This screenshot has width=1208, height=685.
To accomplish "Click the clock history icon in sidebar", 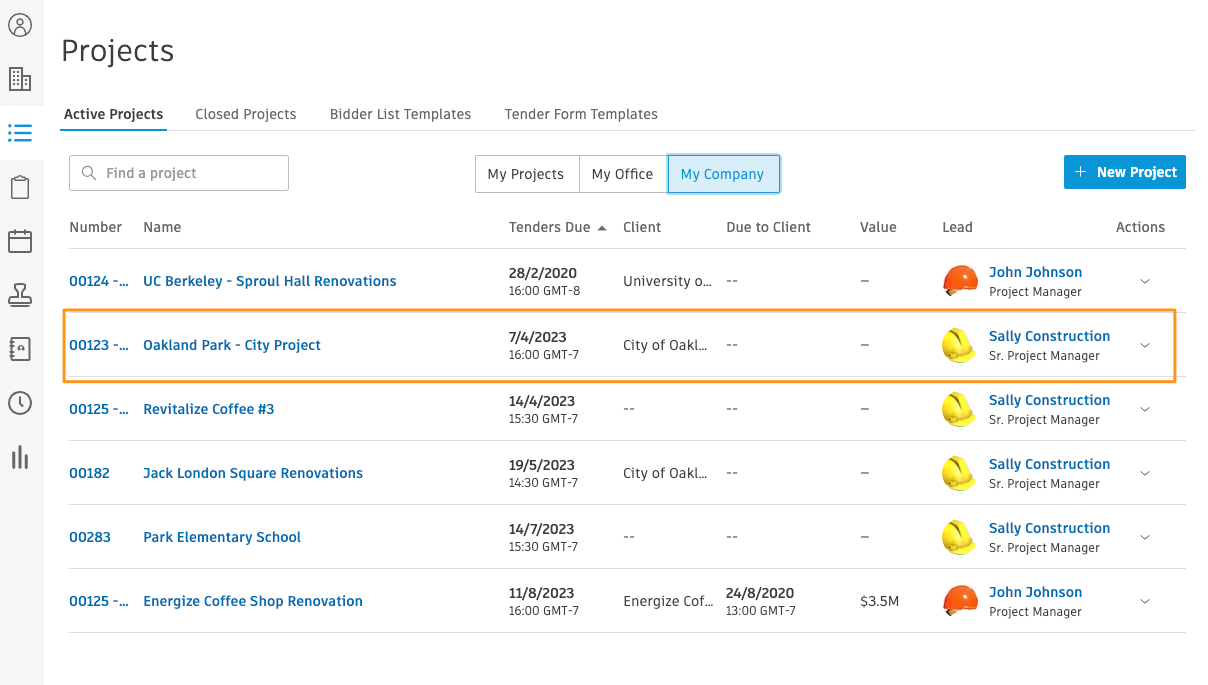I will point(21,403).
